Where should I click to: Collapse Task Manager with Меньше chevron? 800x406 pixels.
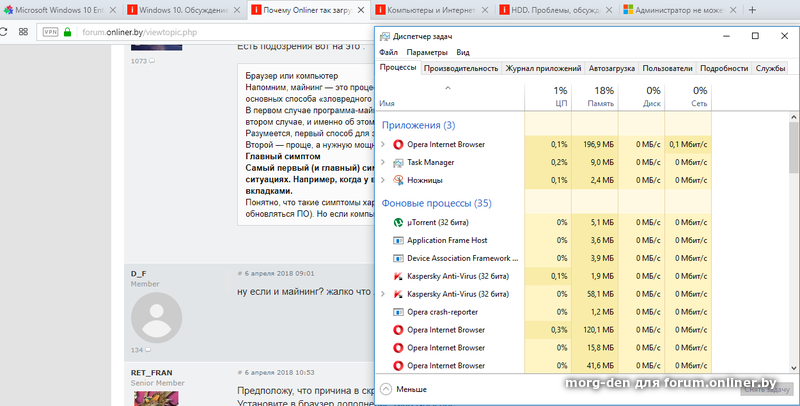point(386,389)
